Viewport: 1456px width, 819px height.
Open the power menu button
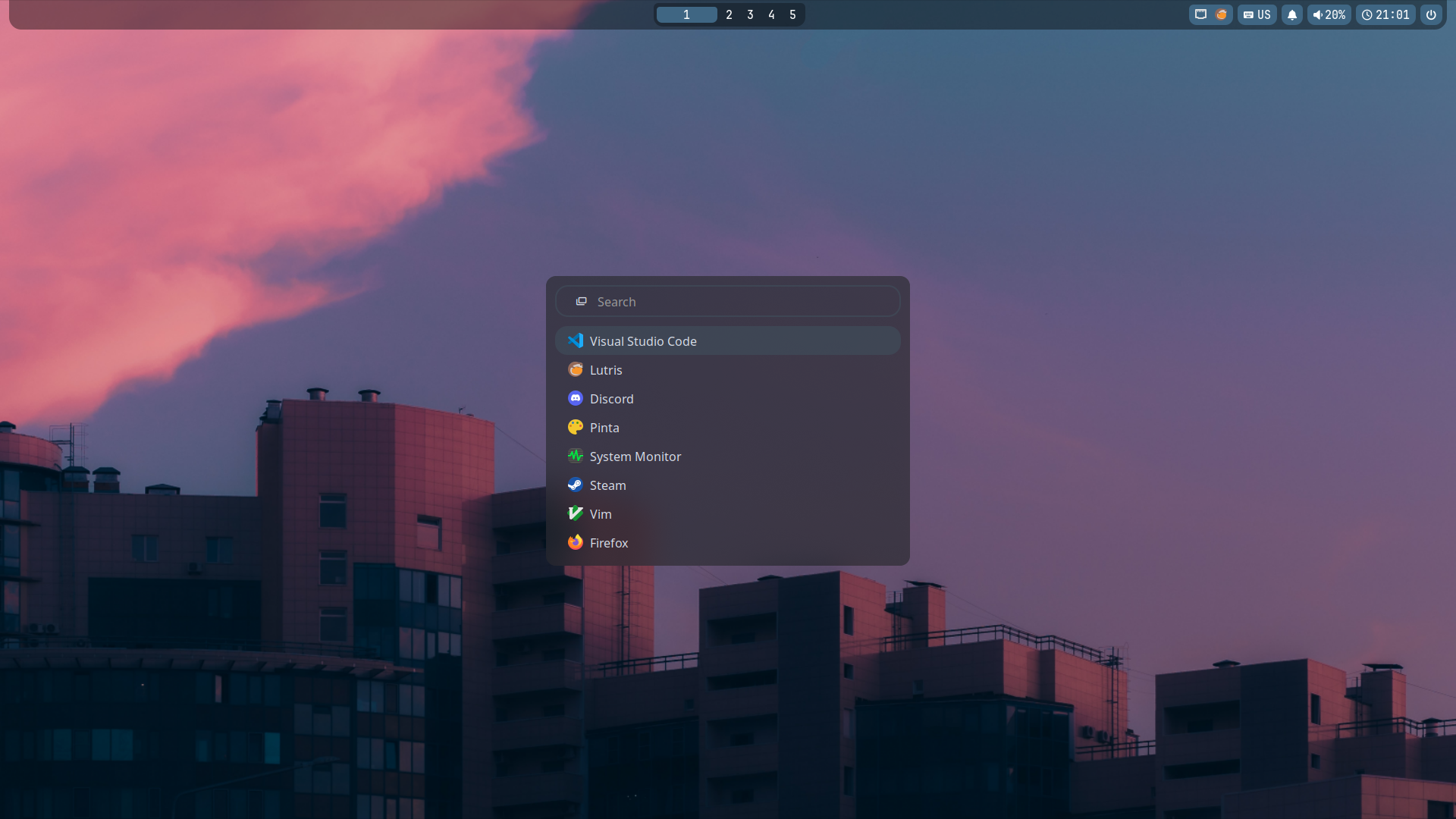(1431, 14)
